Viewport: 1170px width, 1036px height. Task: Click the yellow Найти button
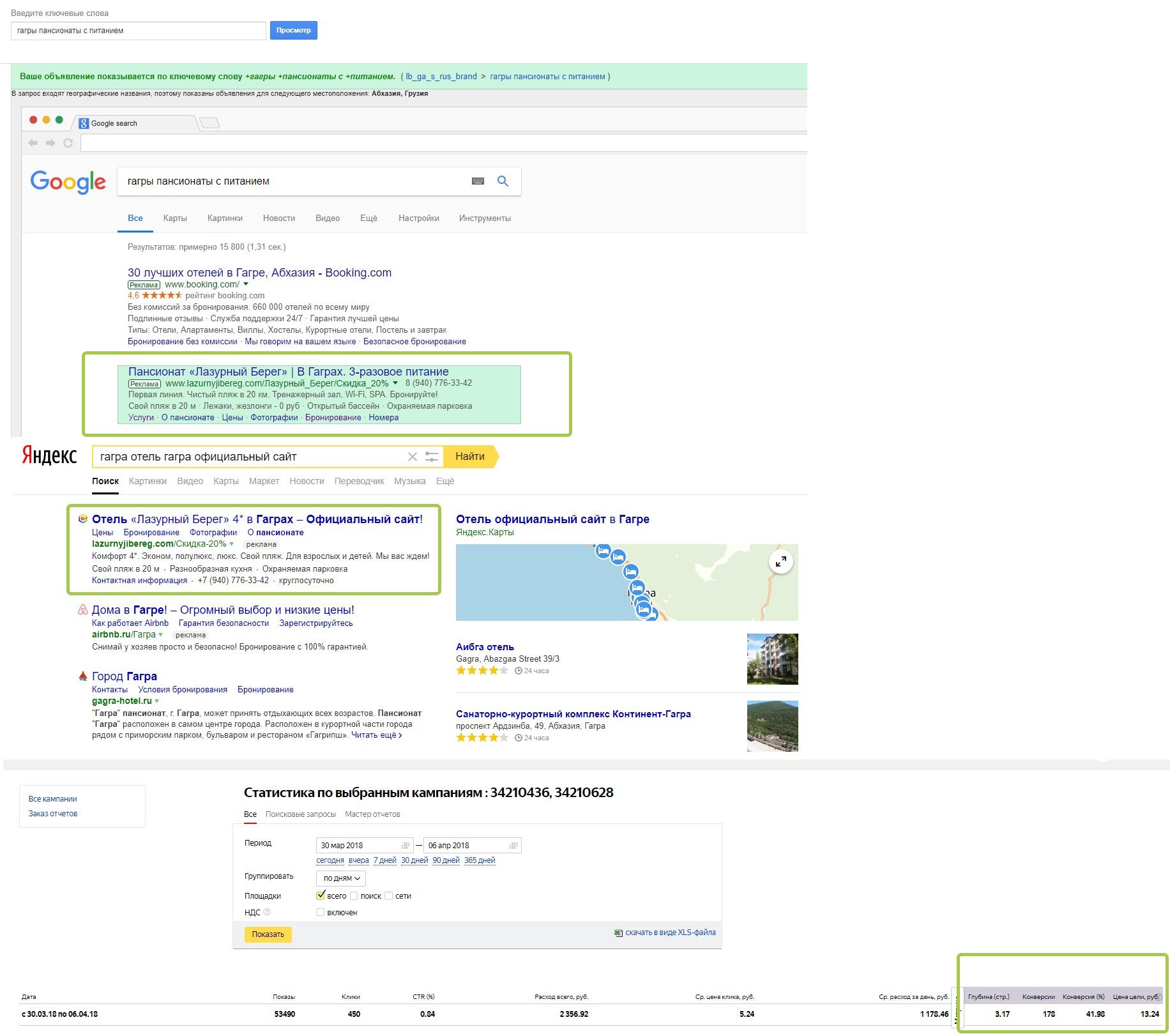[x=470, y=457]
